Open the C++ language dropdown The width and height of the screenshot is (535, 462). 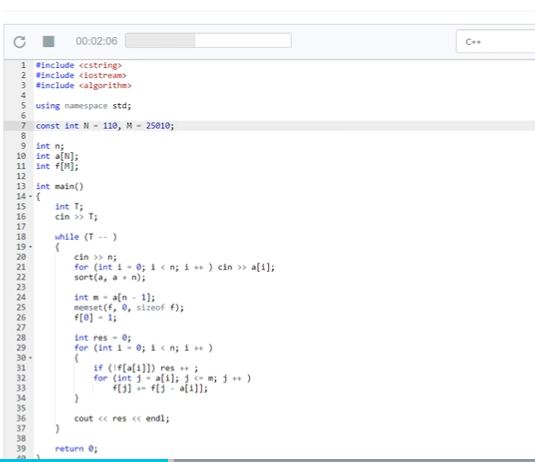point(495,42)
